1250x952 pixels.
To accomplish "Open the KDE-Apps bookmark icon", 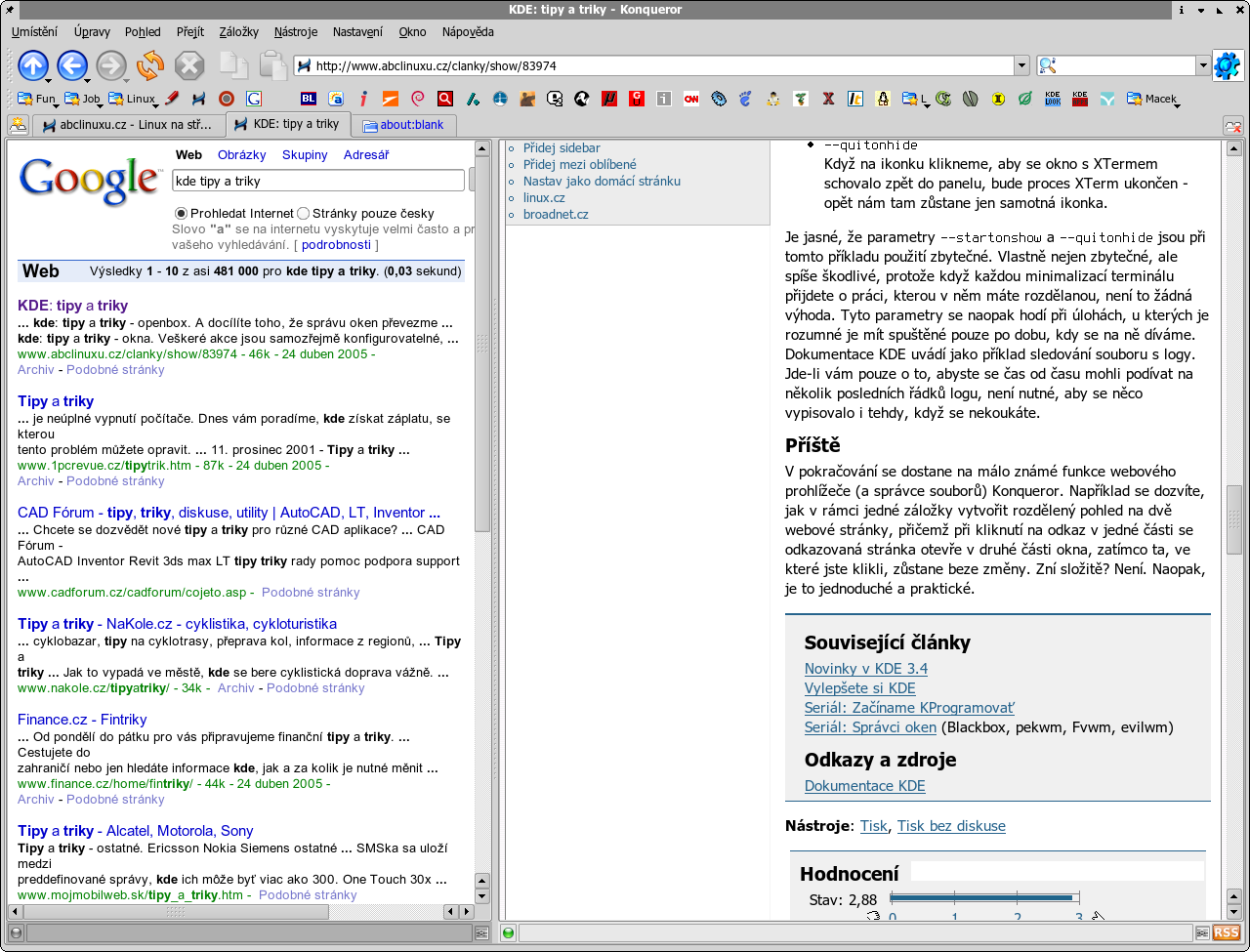I will point(1080,98).
